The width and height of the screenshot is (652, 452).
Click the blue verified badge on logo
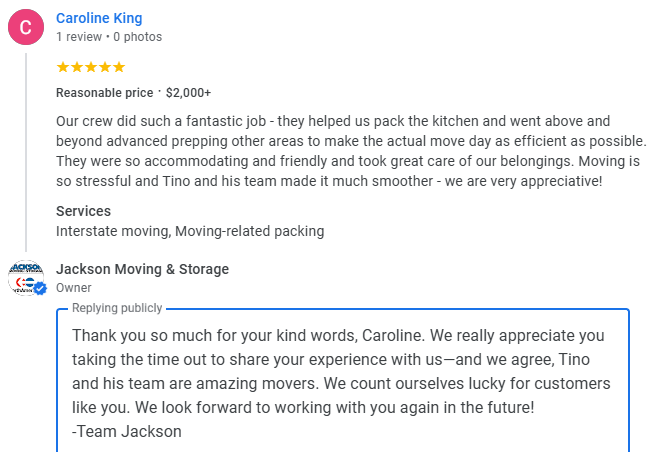coord(41,289)
